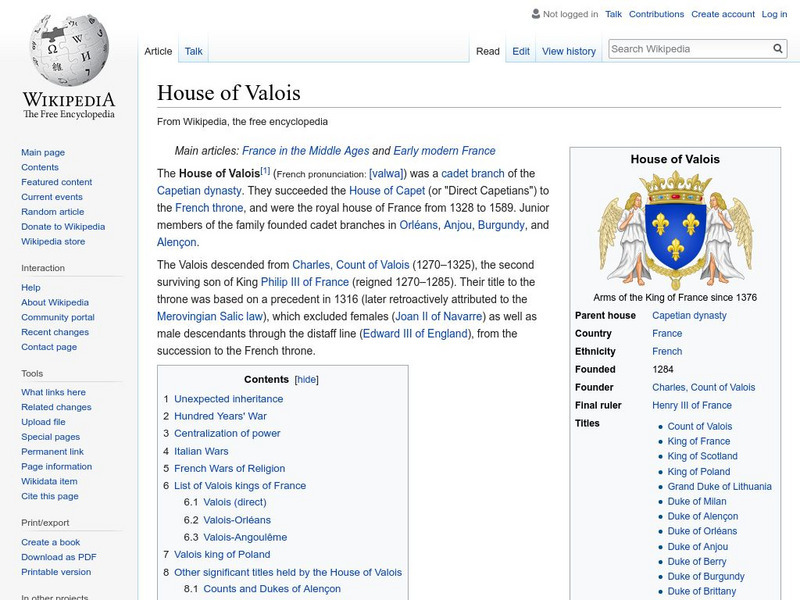This screenshot has height=600, width=800.
Task: Click the not-logged-in user icon
Action: (535, 14)
